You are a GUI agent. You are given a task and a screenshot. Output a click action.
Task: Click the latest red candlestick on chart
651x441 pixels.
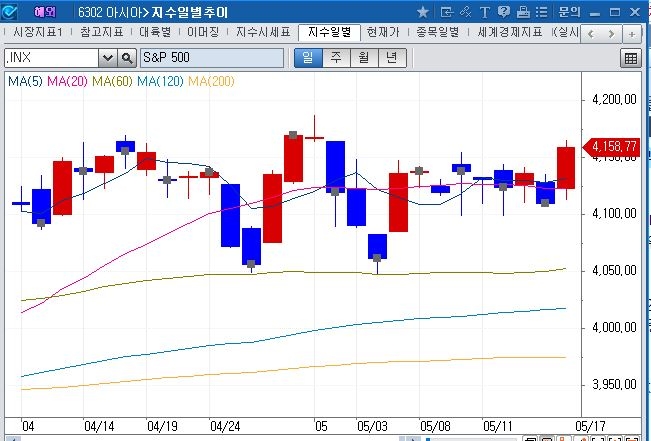(x=566, y=168)
